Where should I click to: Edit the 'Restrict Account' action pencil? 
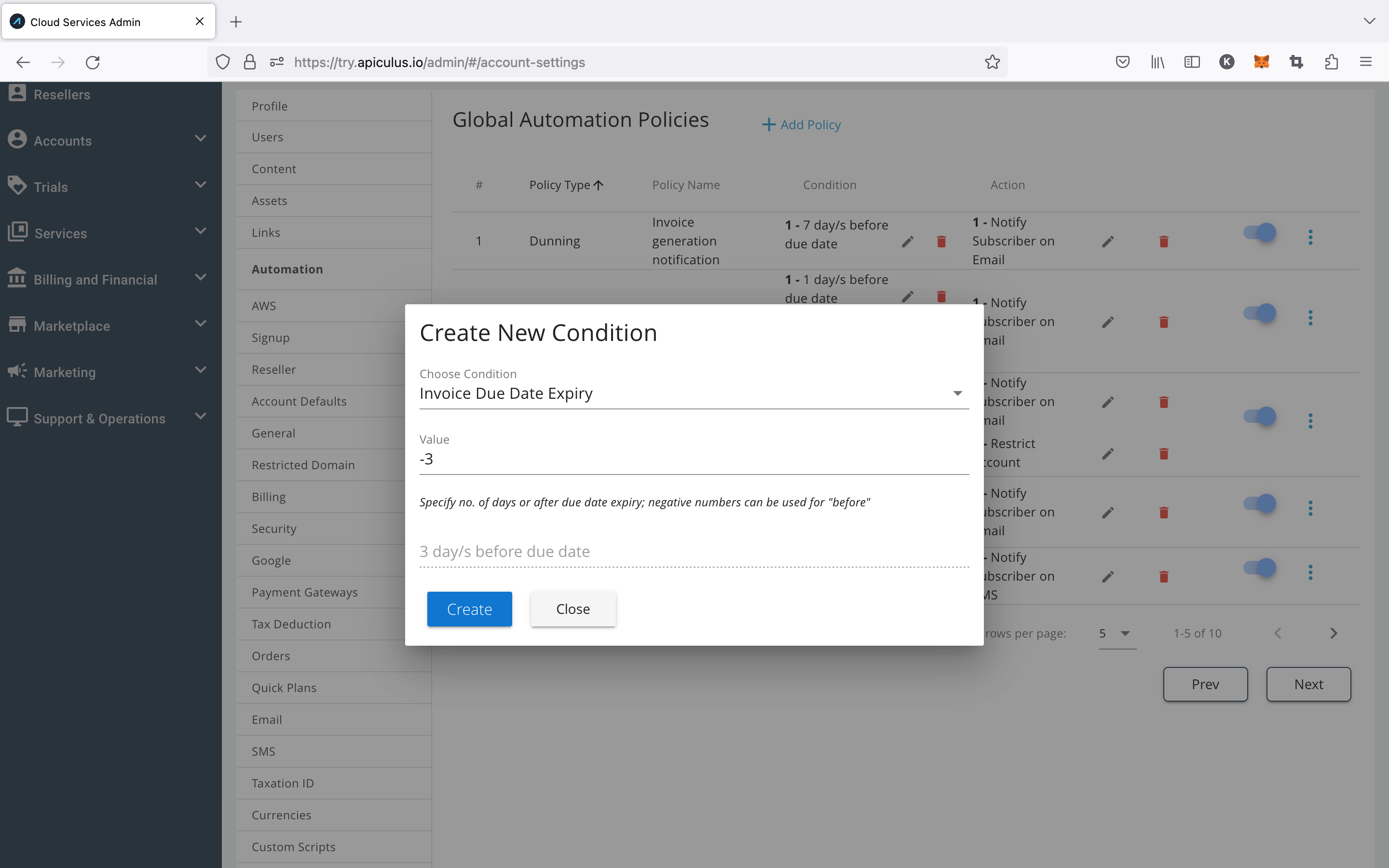(x=1108, y=454)
